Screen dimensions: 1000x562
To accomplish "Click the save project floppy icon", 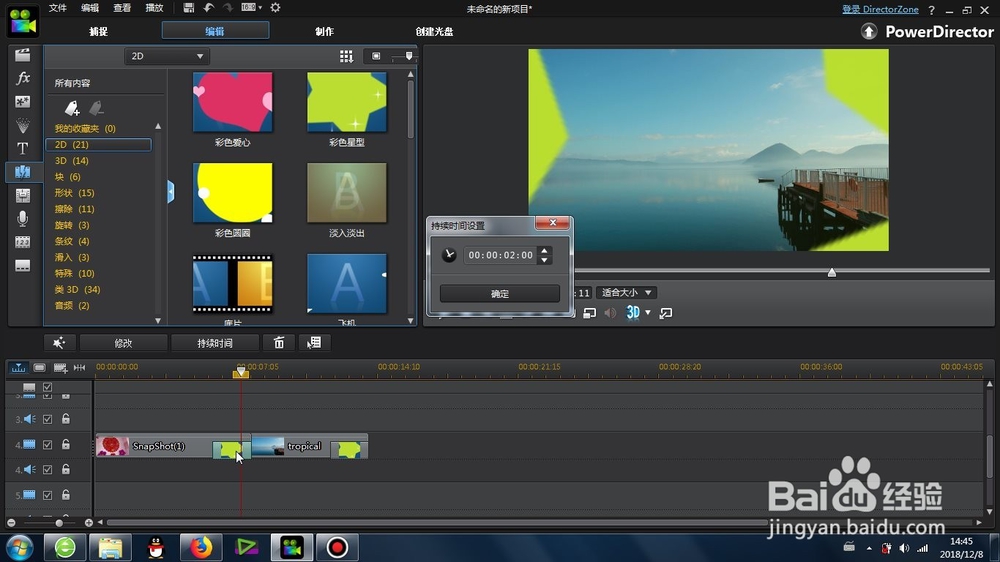I will [188, 8].
